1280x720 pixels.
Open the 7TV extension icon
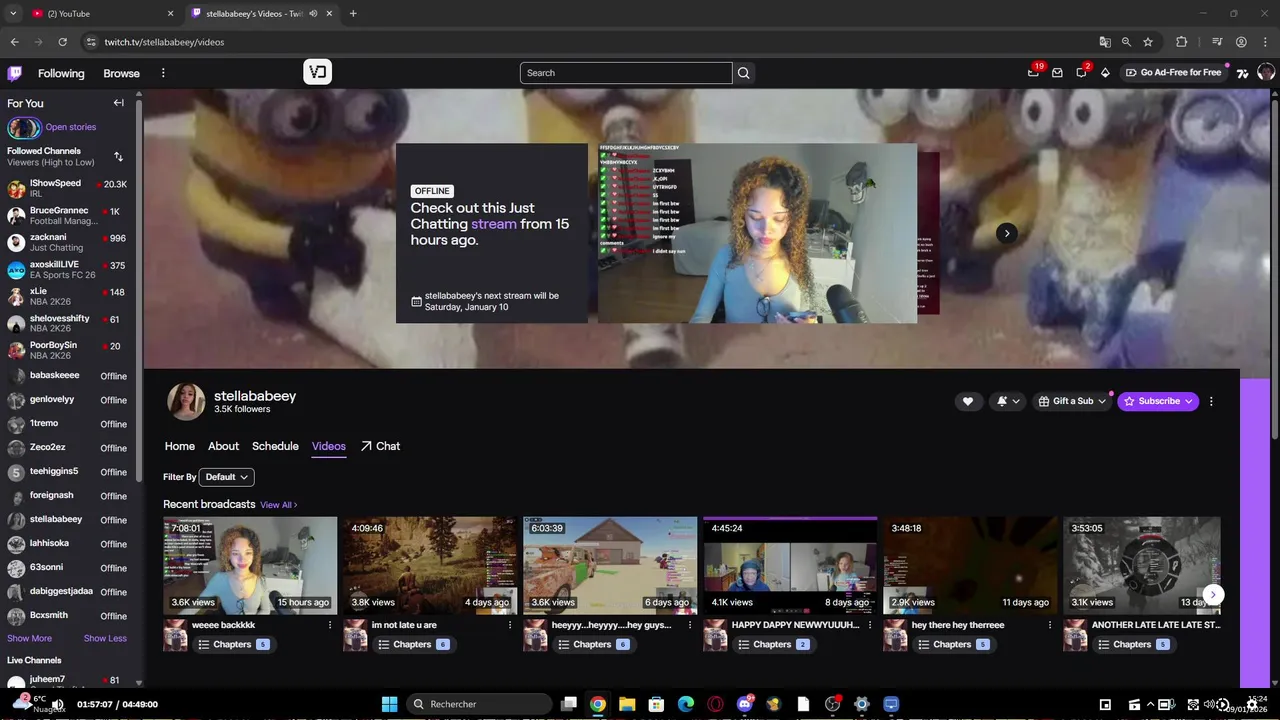click(1242, 73)
